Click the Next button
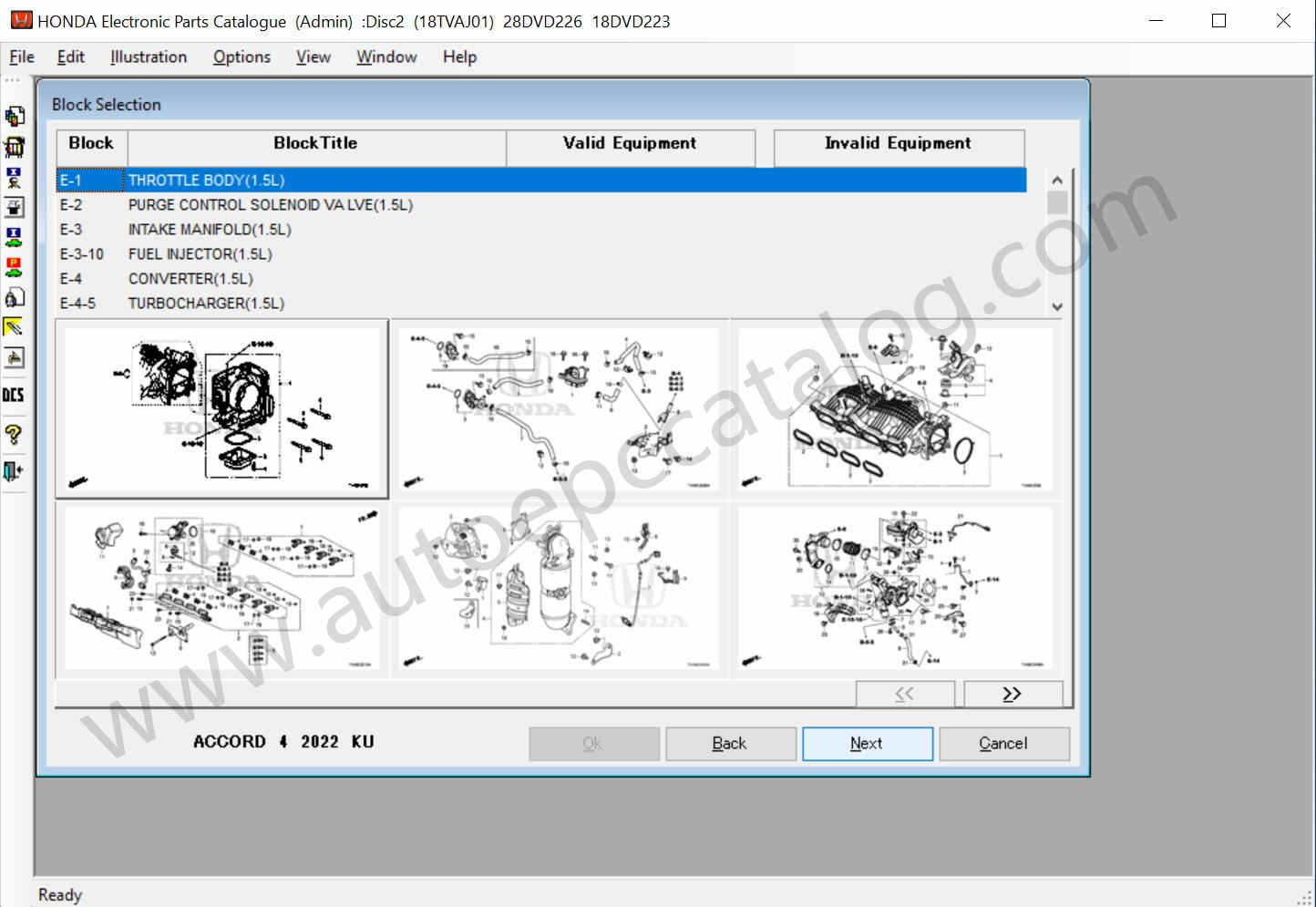The height and width of the screenshot is (907, 1316). [867, 743]
